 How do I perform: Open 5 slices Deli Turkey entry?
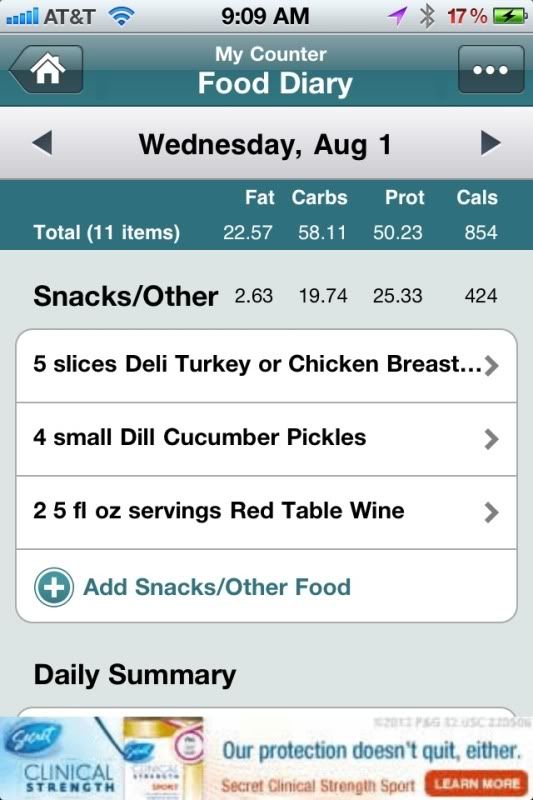(x=266, y=366)
